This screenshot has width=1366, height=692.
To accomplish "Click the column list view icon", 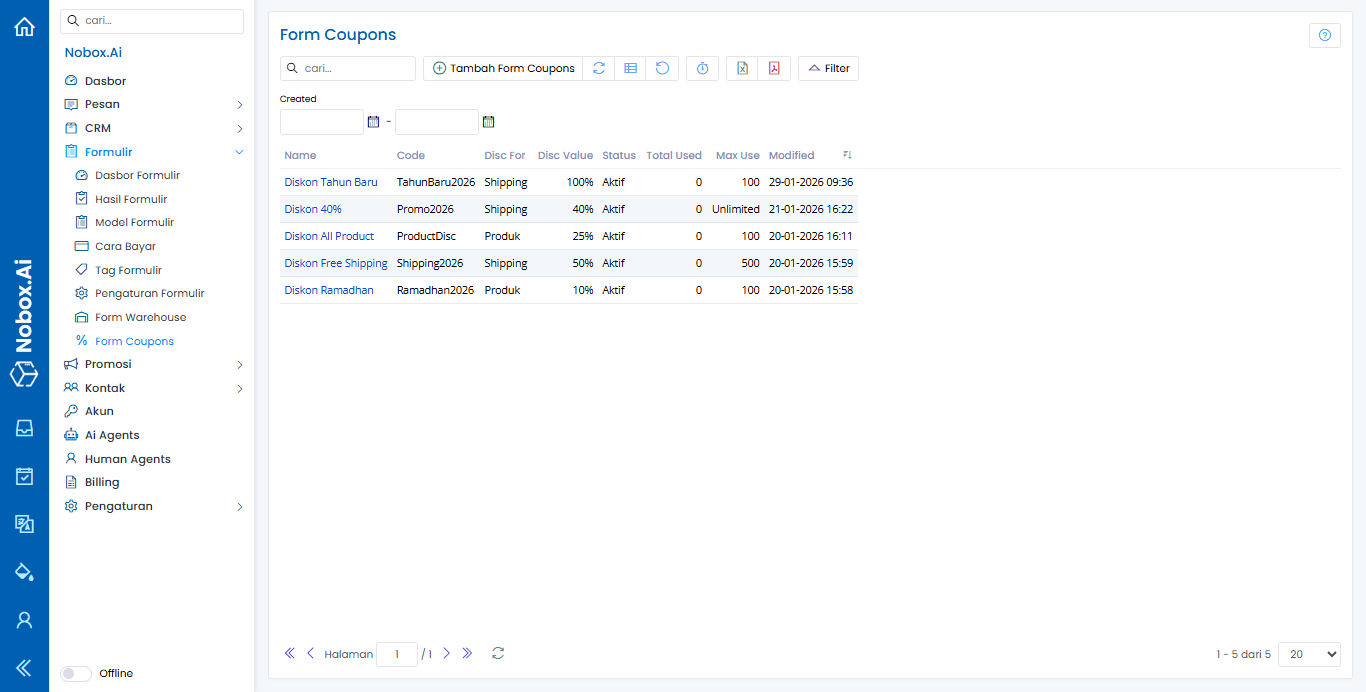I will click(630, 68).
